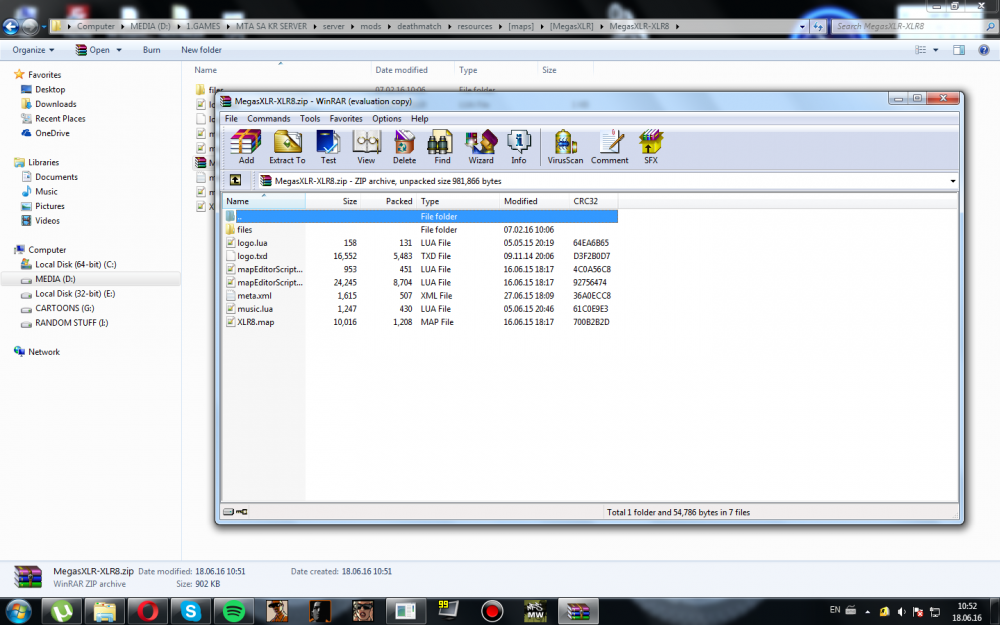Open Windows Start menu
Viewport: 1000px width, 625px height.
coord(18,612)
